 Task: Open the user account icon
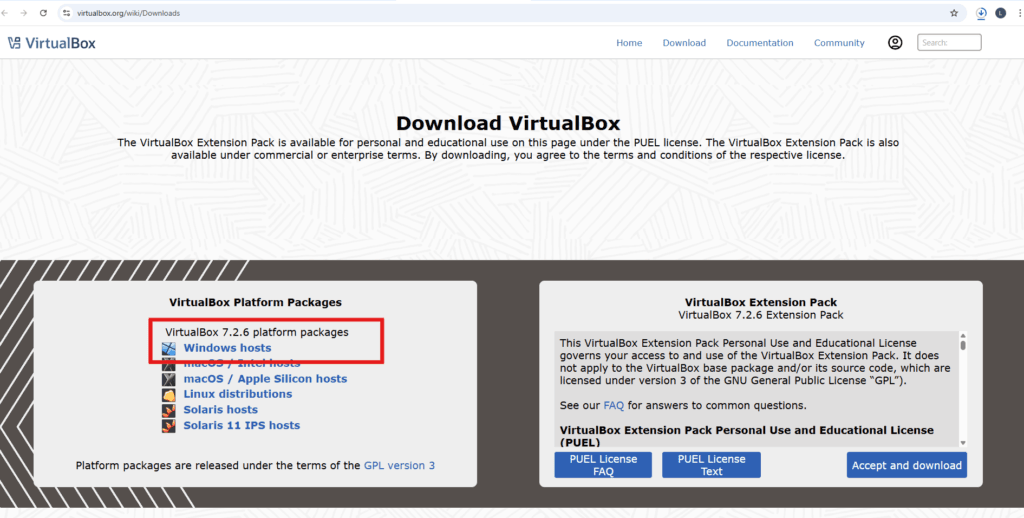[x=895, y=42]
